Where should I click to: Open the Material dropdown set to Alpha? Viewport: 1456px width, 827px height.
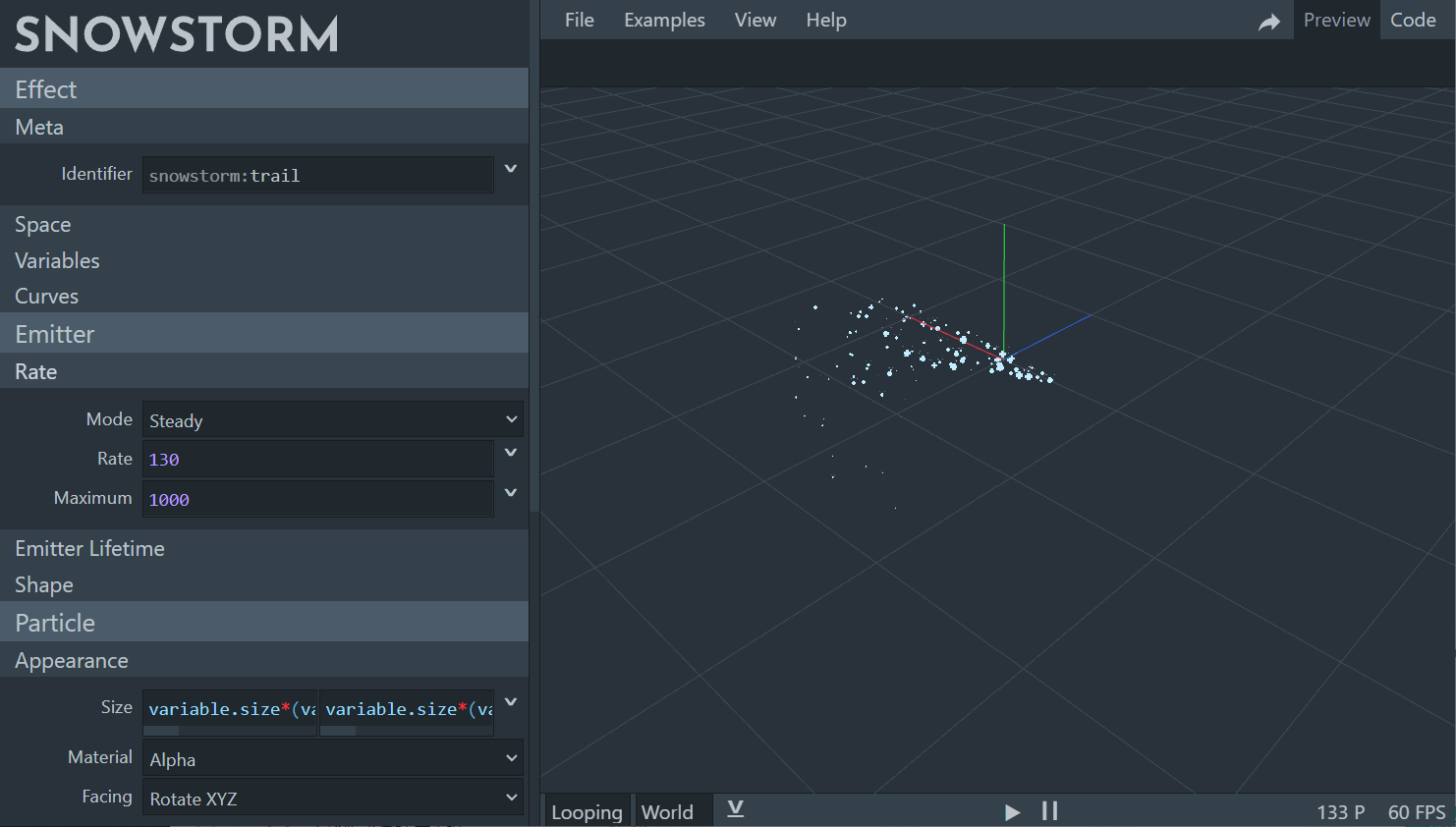[x=333, y=758]
